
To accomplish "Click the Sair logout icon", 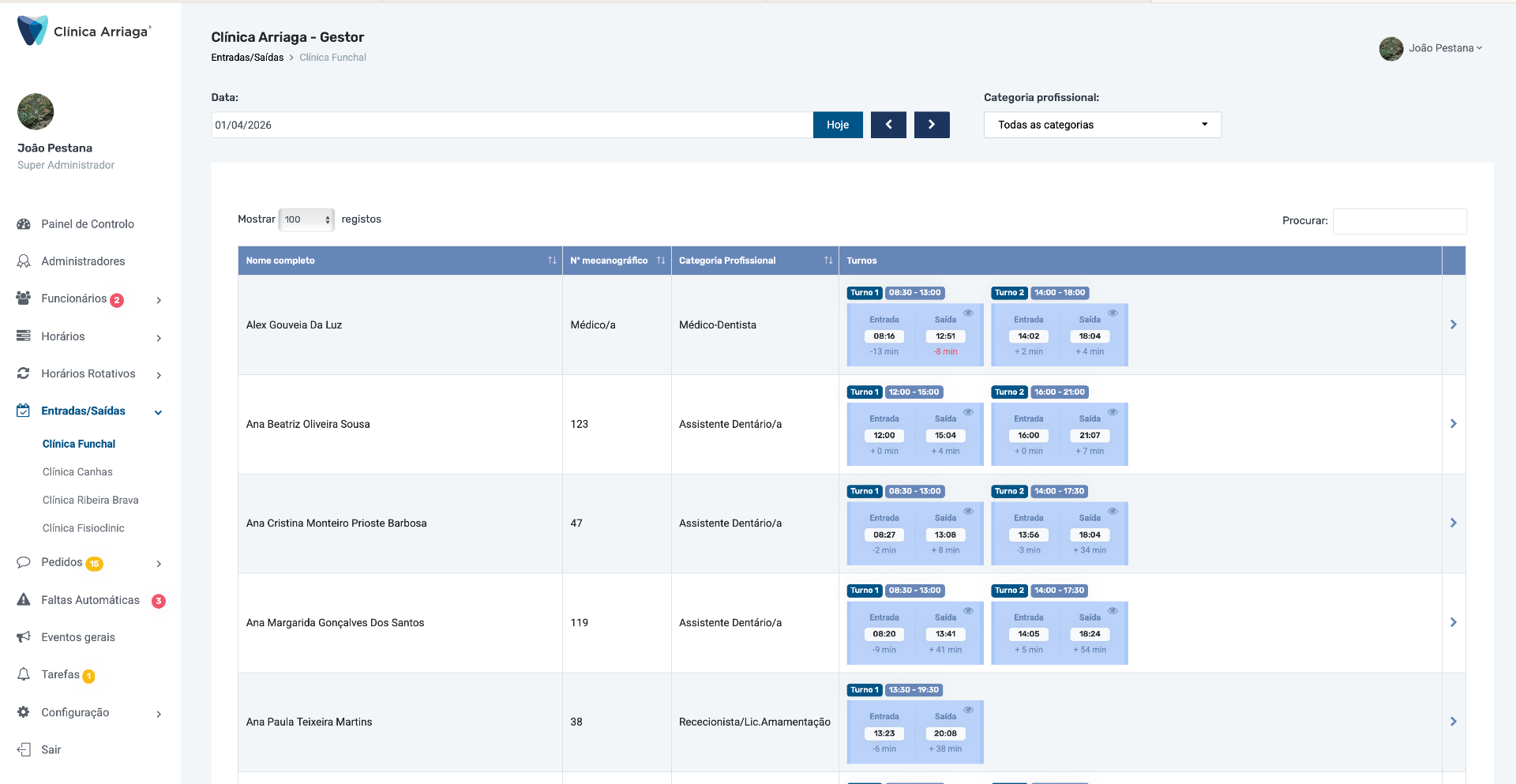I will point(24,749).
